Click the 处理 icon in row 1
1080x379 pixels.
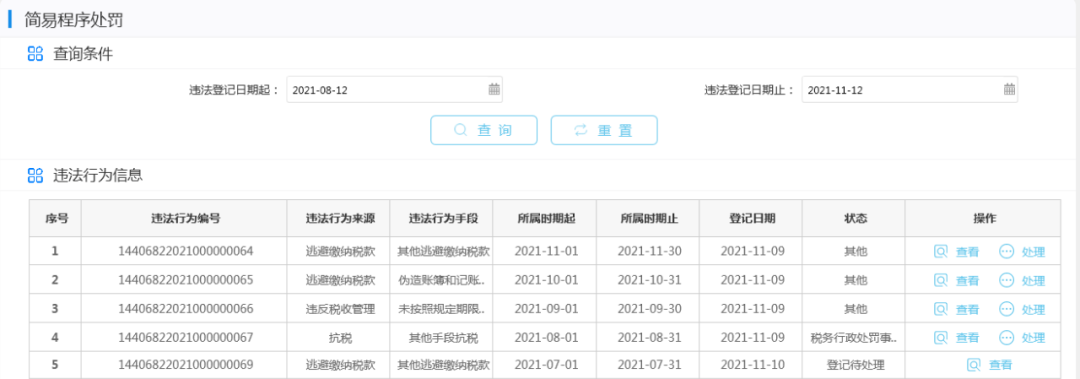1006,252
